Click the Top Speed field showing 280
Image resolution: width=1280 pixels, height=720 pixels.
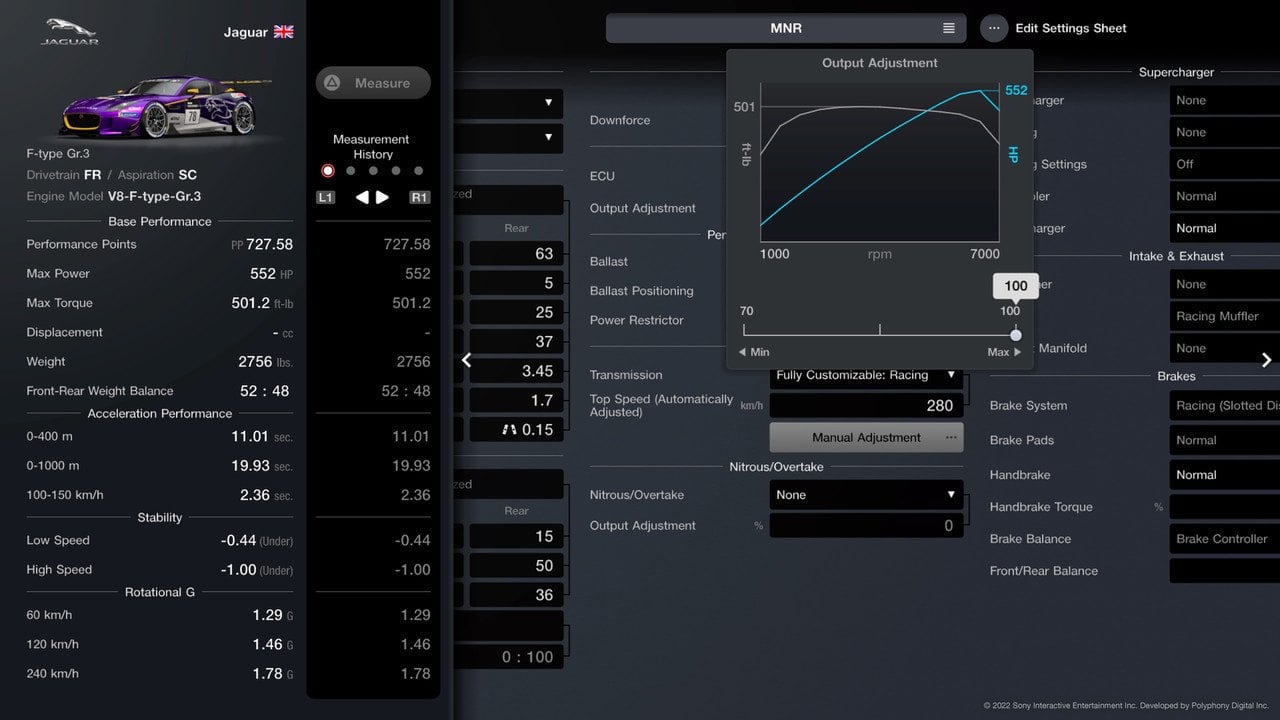point(866,405)
